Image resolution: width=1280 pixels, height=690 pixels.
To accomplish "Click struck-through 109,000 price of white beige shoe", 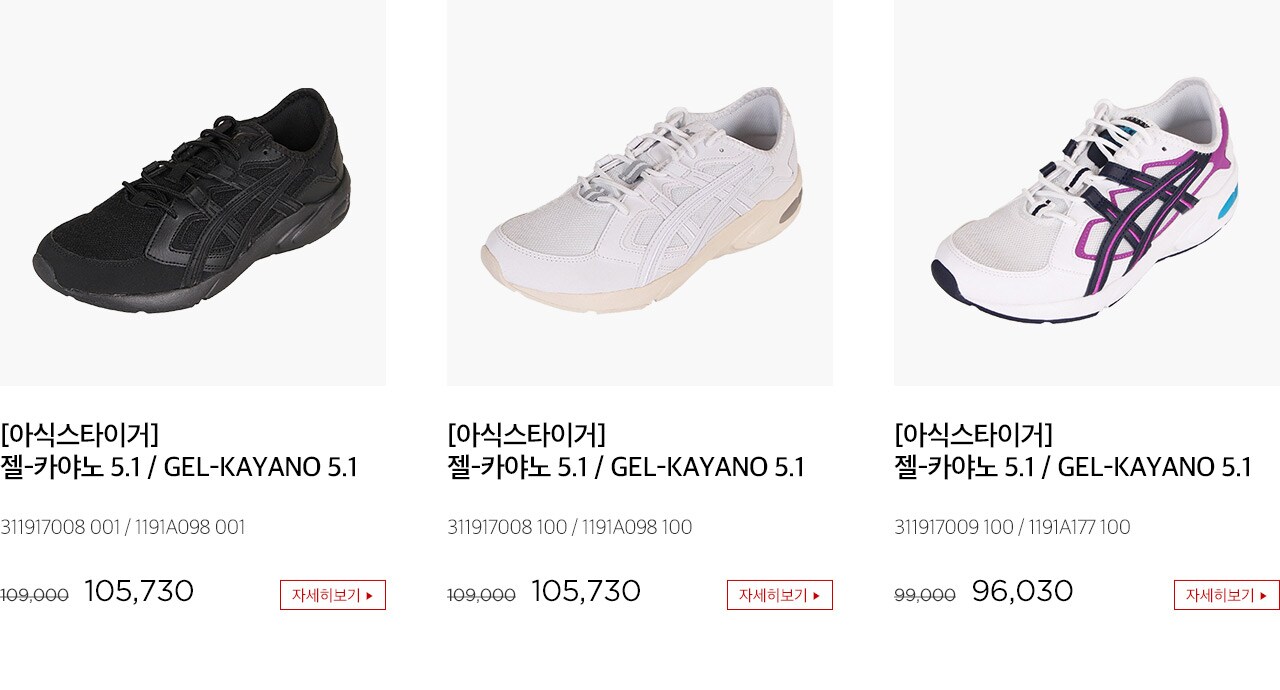I will (481, 595).
